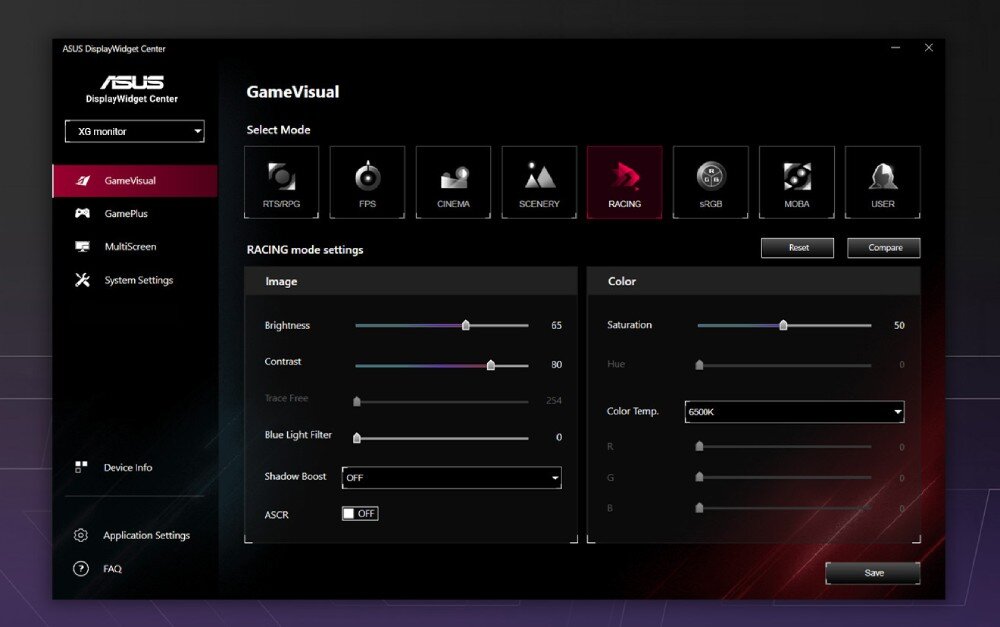Click the Select Mode label
The width and height of the screenshot is (1000, 627).
278,129
